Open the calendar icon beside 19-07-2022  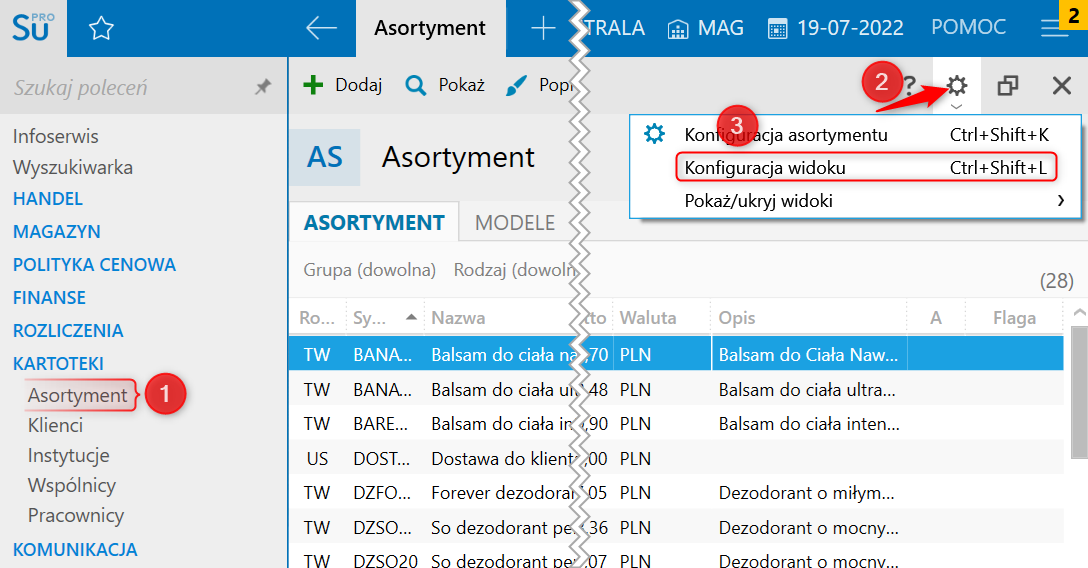tap(778, 29)
